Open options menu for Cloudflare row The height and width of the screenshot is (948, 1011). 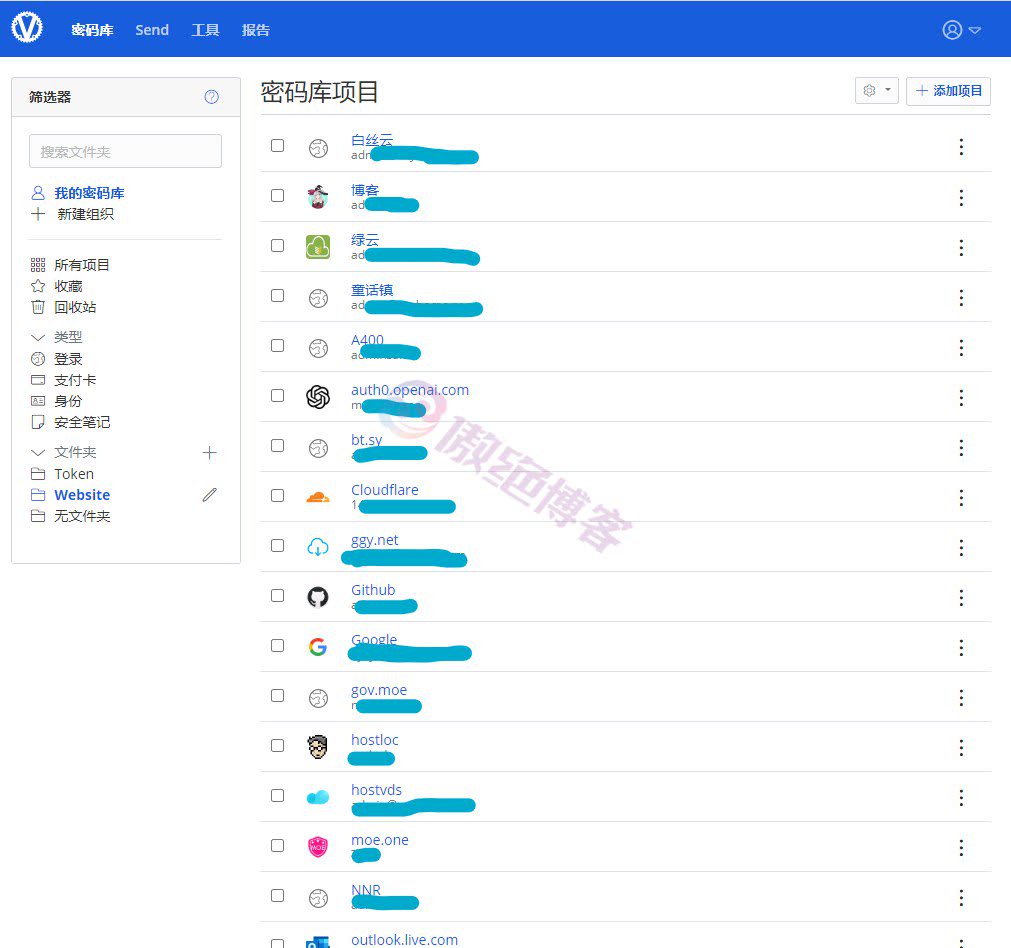961,497
